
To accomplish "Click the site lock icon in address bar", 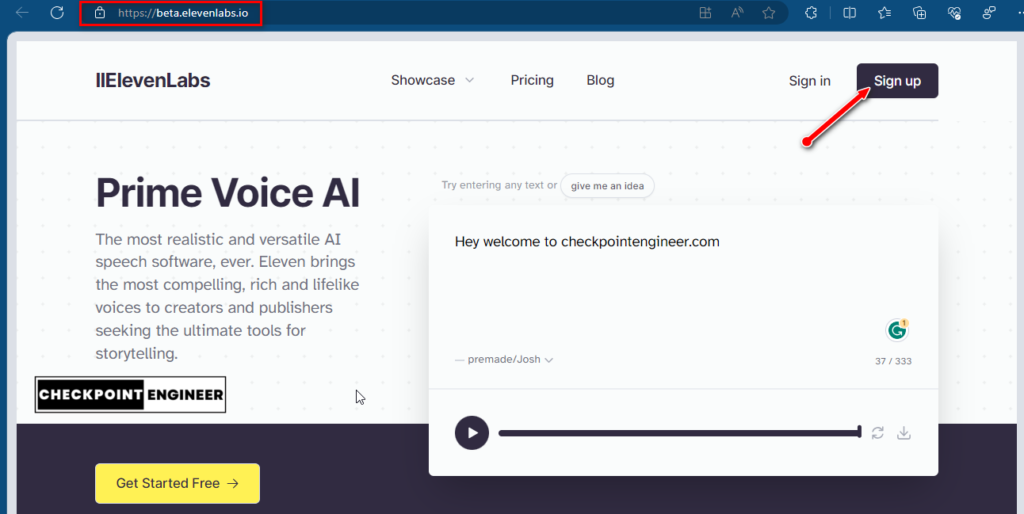I will (x=99, y=13).
